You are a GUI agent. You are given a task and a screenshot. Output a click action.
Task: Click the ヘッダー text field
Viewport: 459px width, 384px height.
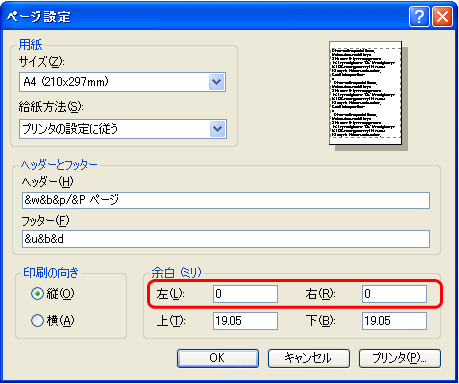click(226, 200)
